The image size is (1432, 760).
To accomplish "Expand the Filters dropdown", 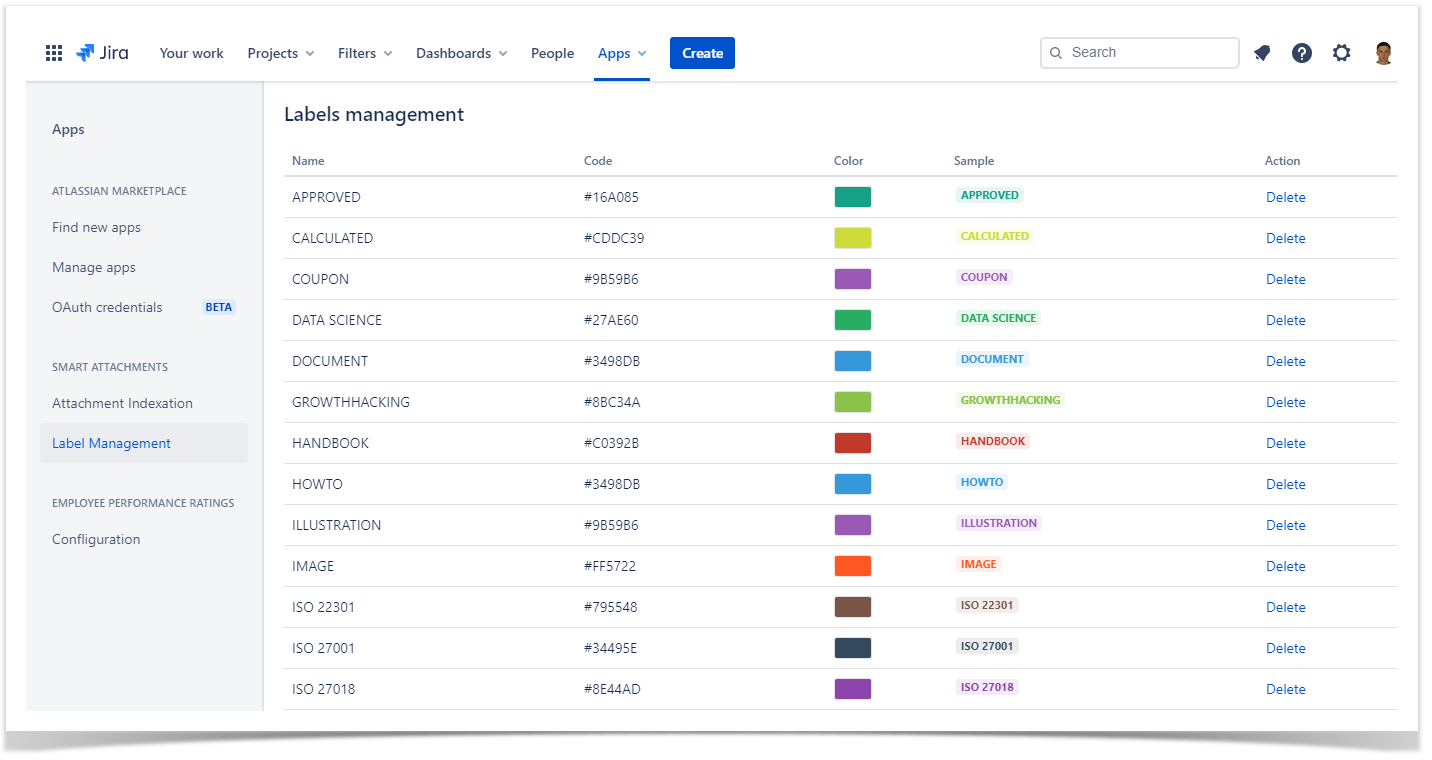I will pyautogui.click(x=365, y=53).
